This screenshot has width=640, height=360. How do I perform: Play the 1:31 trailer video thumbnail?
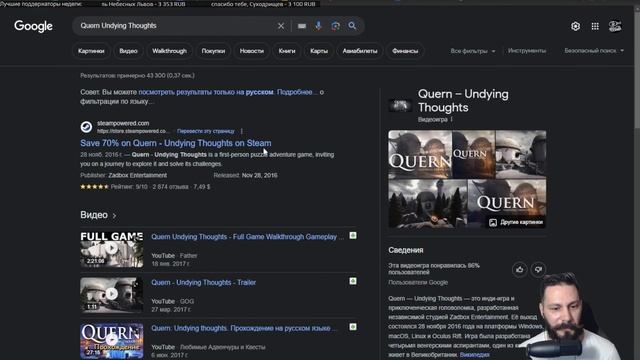tap(111, 295)
